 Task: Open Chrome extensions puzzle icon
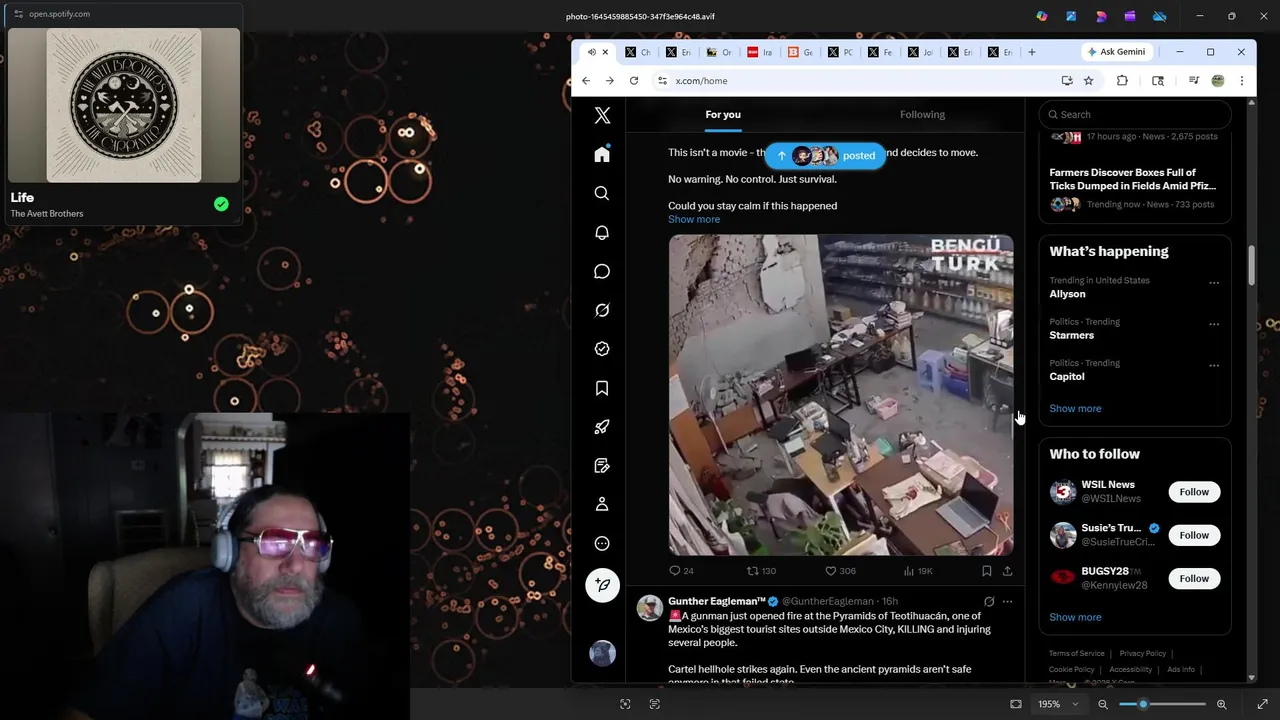(1122, 81)
